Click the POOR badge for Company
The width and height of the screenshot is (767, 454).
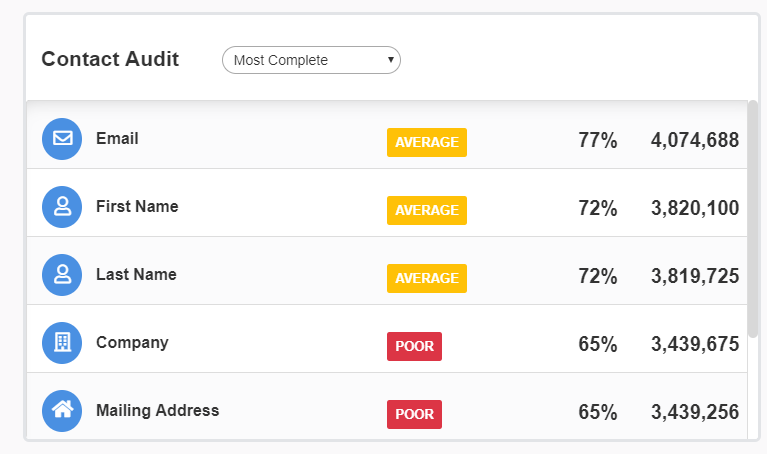tap(414, 346)
